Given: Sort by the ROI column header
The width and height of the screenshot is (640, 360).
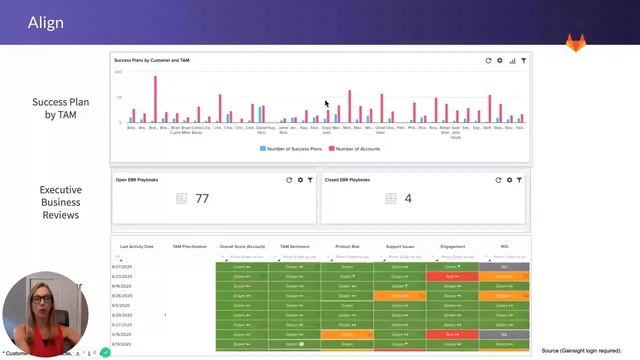Looking at the screenshot, I should [x=504, y=247].
